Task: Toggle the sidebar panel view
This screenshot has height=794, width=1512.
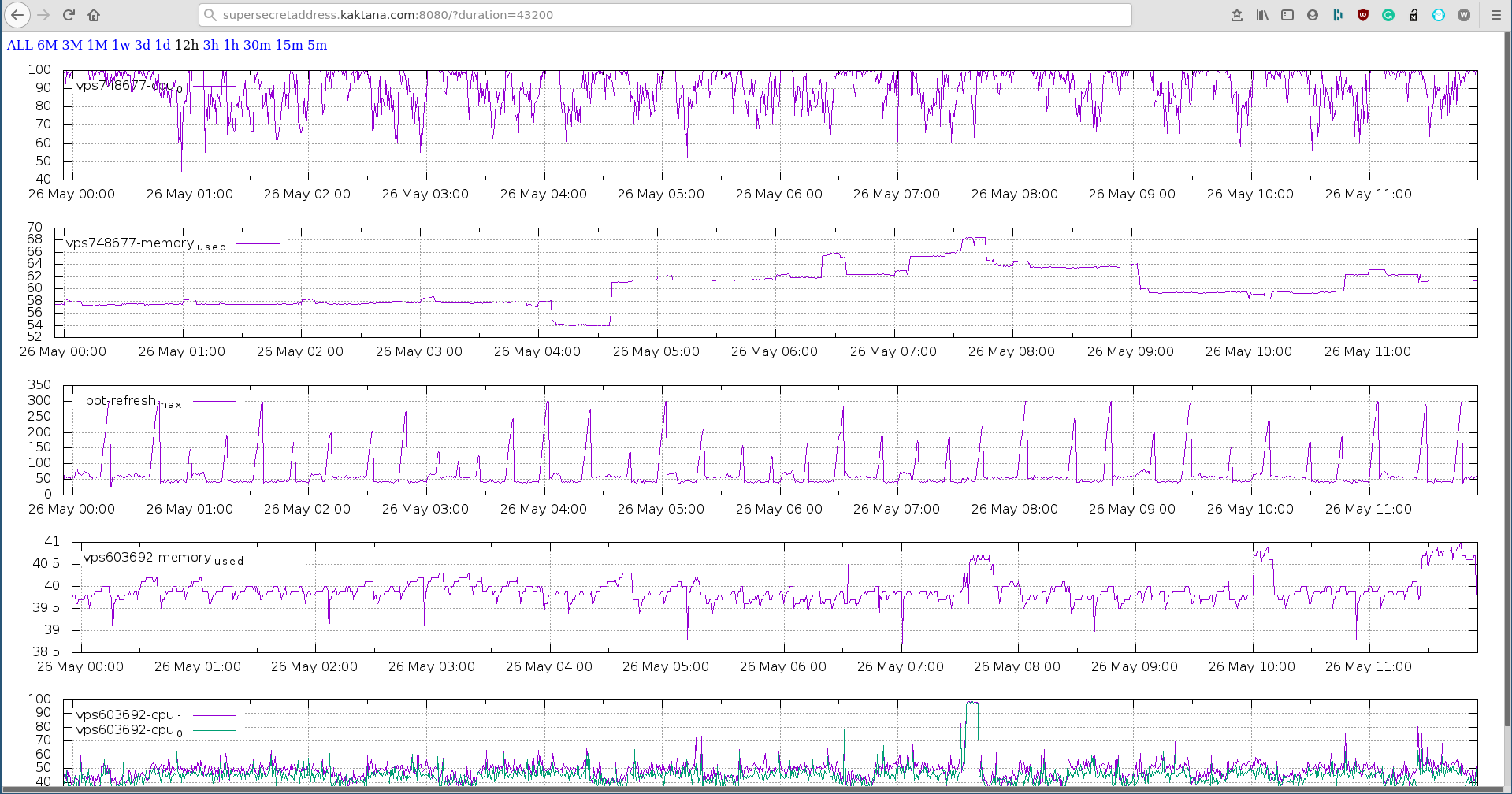Action: click(x=1287, y=15)
